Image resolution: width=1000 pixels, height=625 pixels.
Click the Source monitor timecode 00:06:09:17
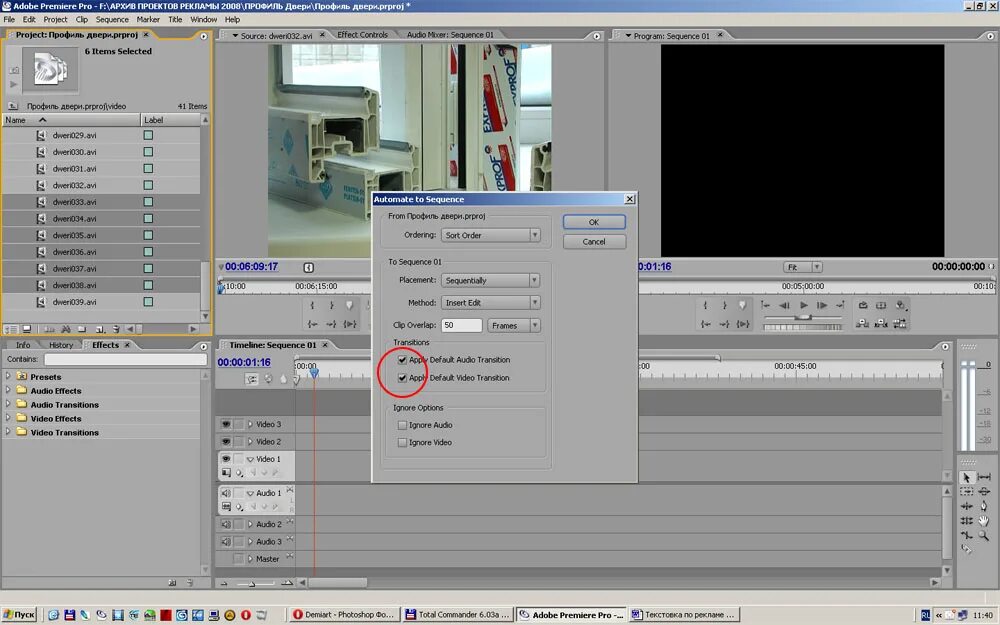tap(251, 267)
